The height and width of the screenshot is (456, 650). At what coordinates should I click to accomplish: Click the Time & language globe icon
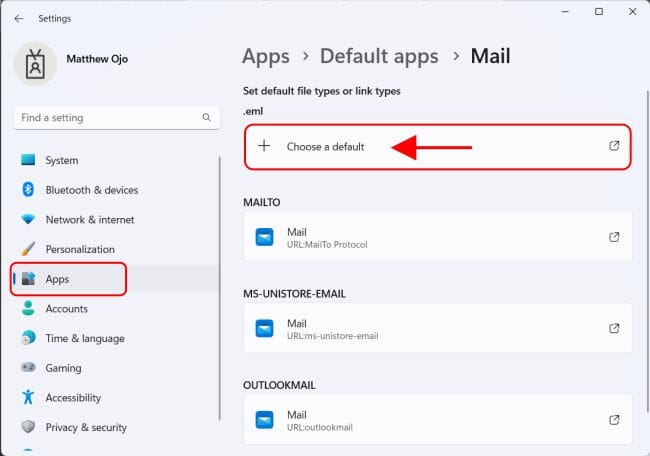tap(28, 338)
